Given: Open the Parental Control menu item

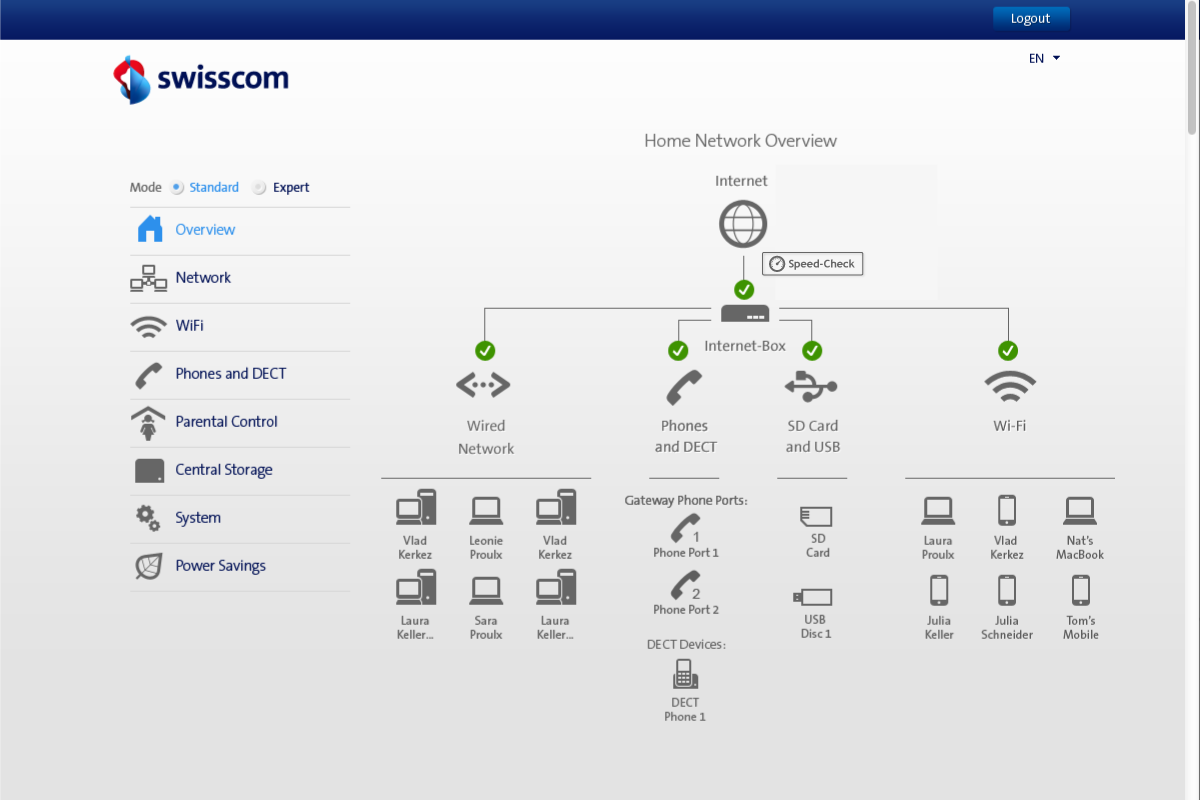Looking at the screenshot, I should point(226,422).
